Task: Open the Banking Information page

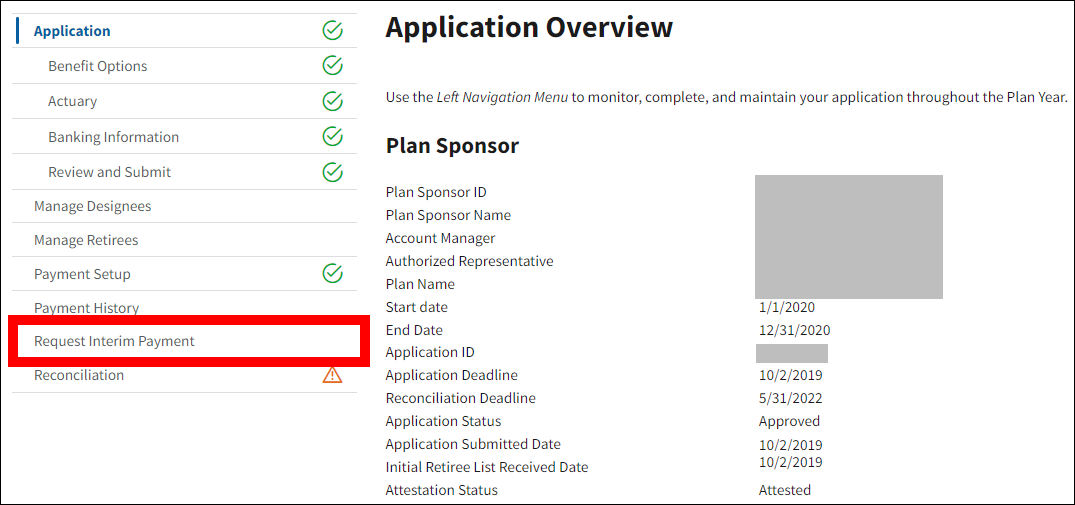Action: 113,137
